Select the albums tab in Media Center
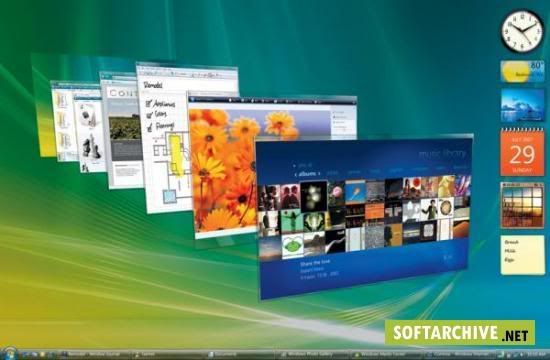550x360 pixels. pyautogui.click(x=307, y=174)
